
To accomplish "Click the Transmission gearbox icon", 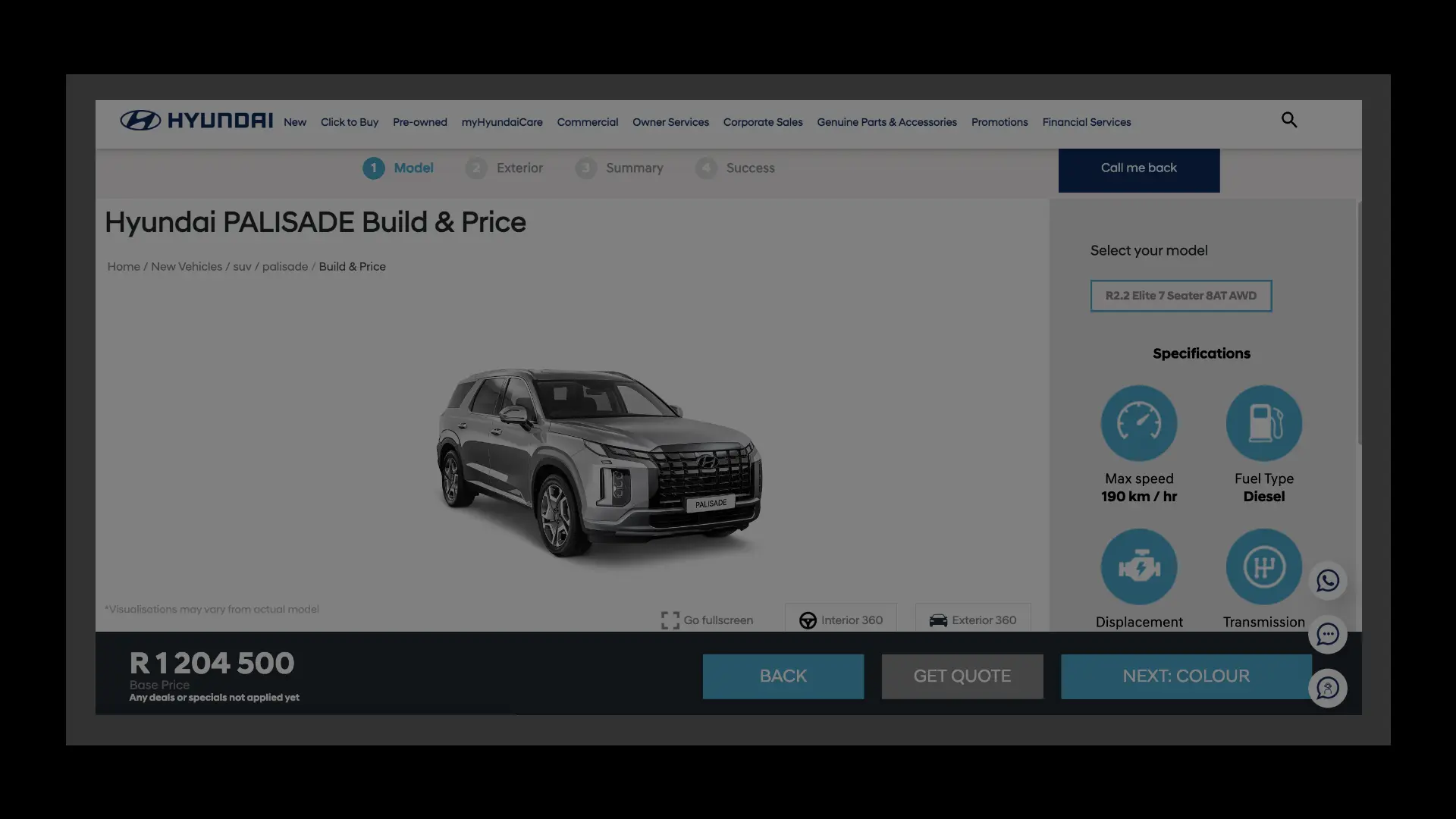I will (x=1264, y=566).
